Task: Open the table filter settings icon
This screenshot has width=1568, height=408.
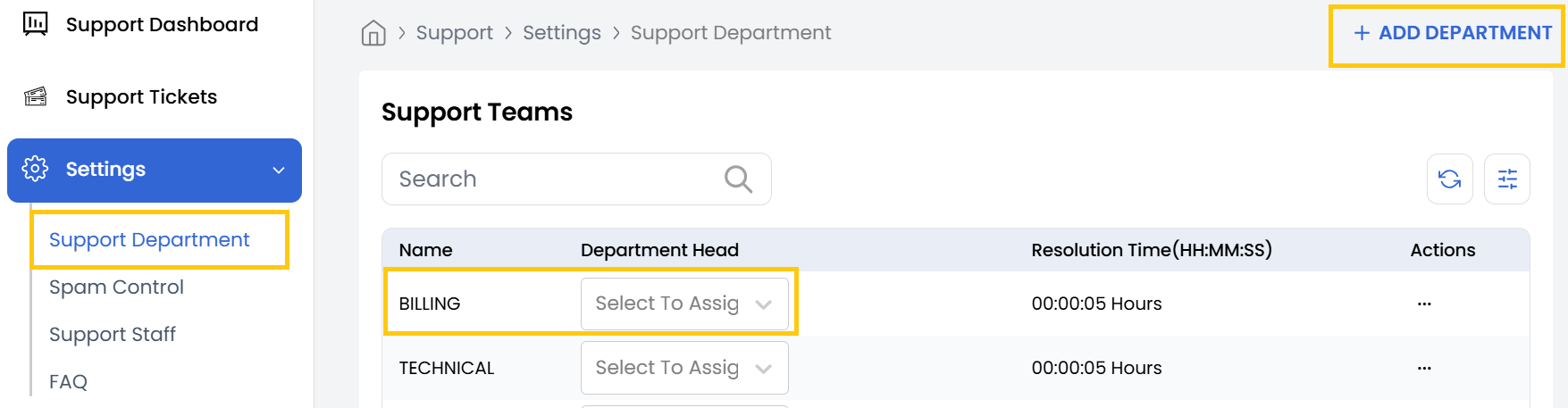Action: [x=1507, y=179]
